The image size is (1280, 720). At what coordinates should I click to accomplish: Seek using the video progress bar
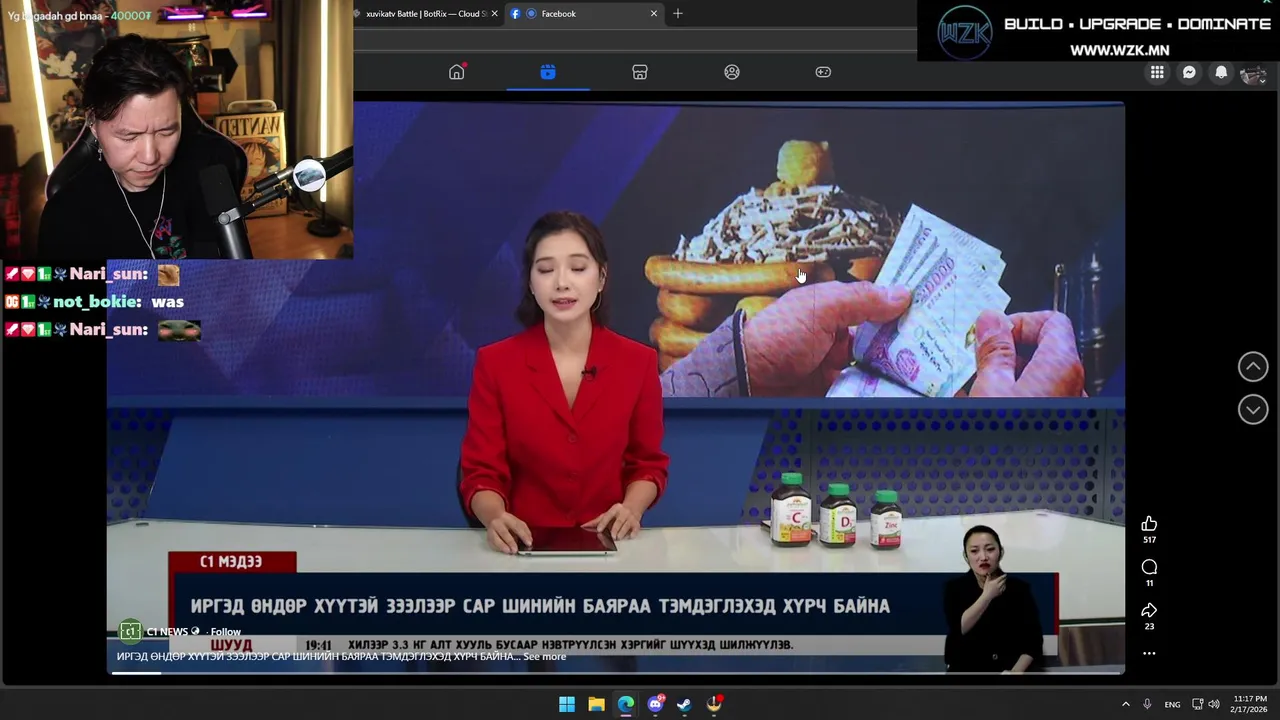click(615, 673)
